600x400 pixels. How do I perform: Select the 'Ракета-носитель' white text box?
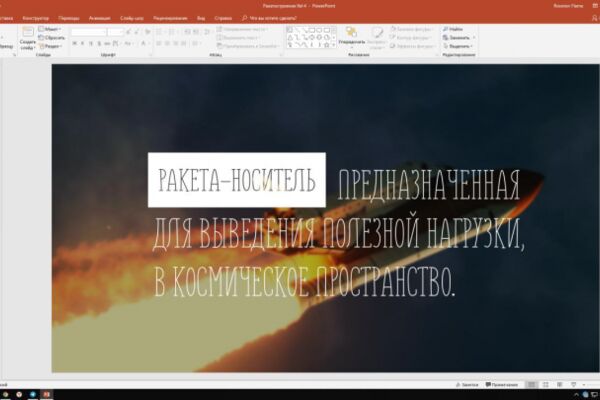coord(236,180)
